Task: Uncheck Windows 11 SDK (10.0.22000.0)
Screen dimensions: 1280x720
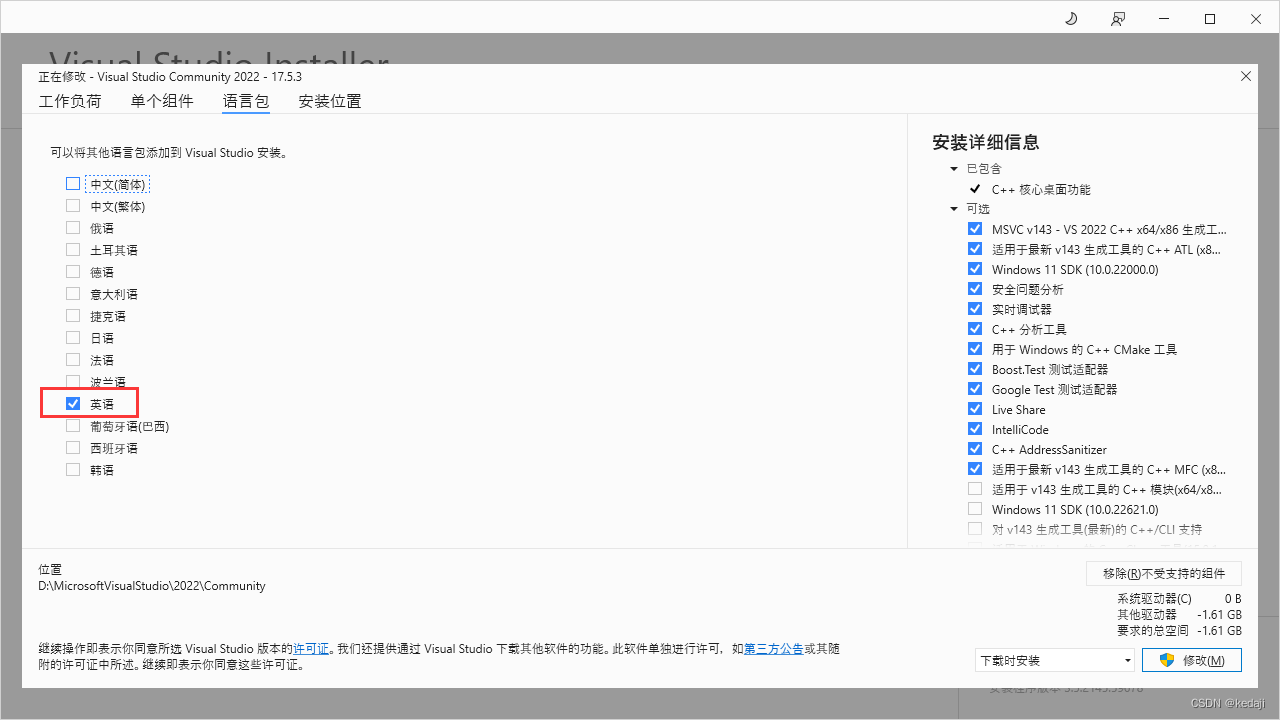Action: click(975, 269)
